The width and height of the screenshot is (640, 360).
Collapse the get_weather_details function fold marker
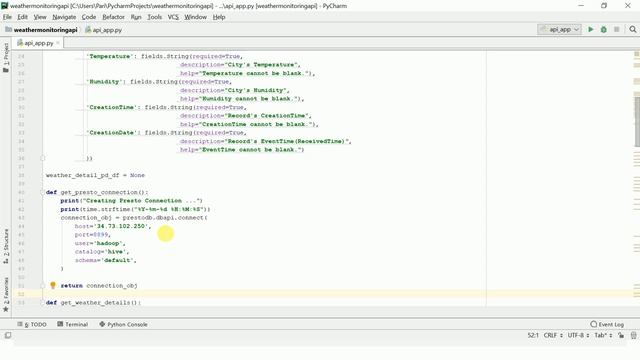[x=42, y=302]
